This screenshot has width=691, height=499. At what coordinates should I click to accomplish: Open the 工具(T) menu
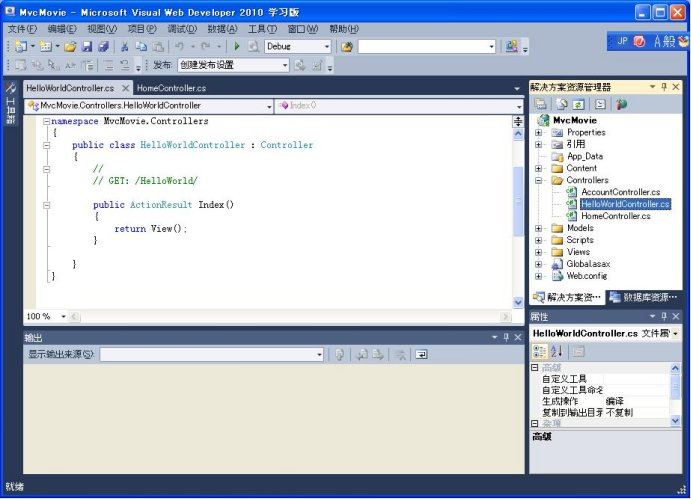pyautogui.click(x=262, y=29)
